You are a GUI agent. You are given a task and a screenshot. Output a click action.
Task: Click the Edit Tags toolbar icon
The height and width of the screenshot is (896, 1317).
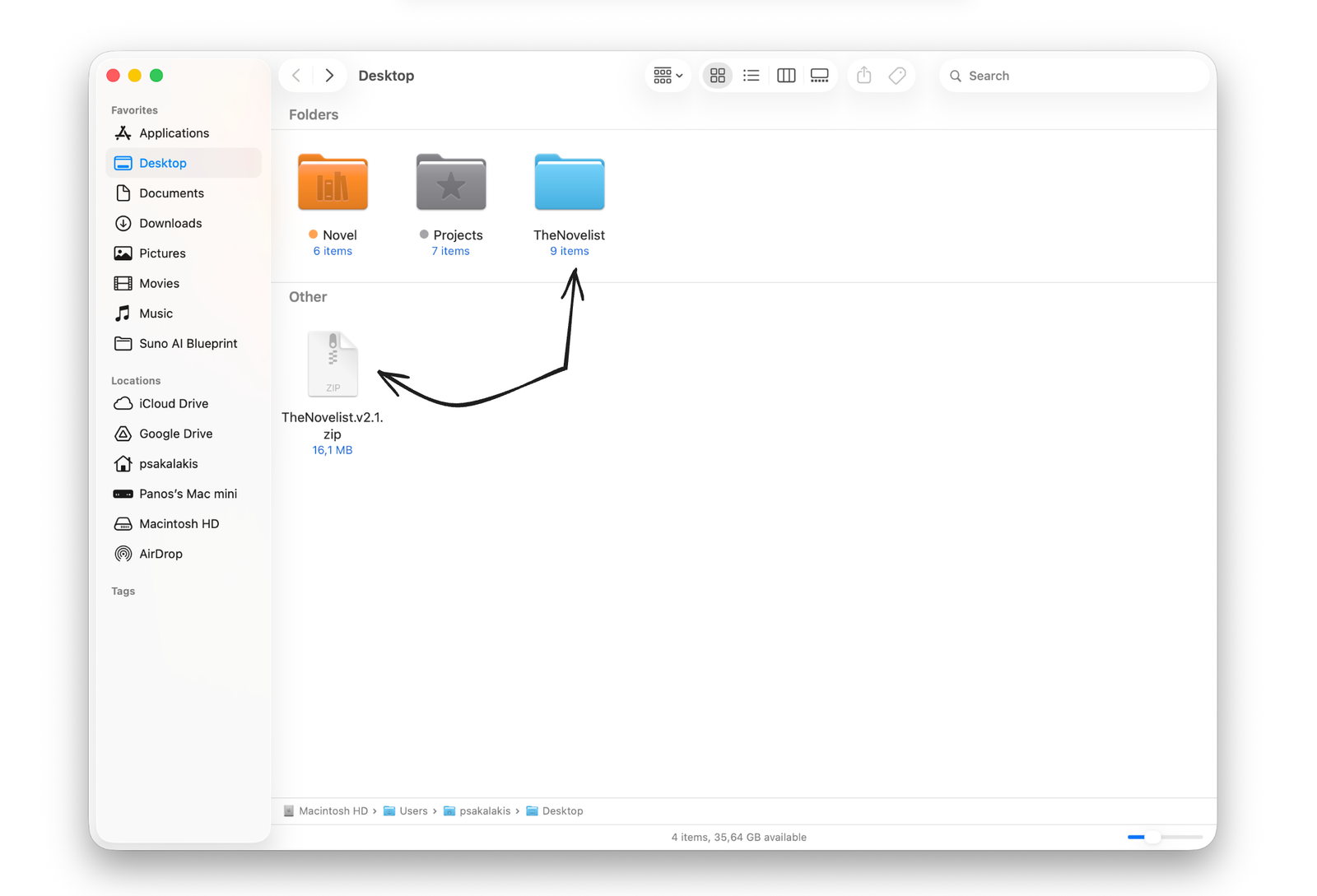click(x=897, y=76)
